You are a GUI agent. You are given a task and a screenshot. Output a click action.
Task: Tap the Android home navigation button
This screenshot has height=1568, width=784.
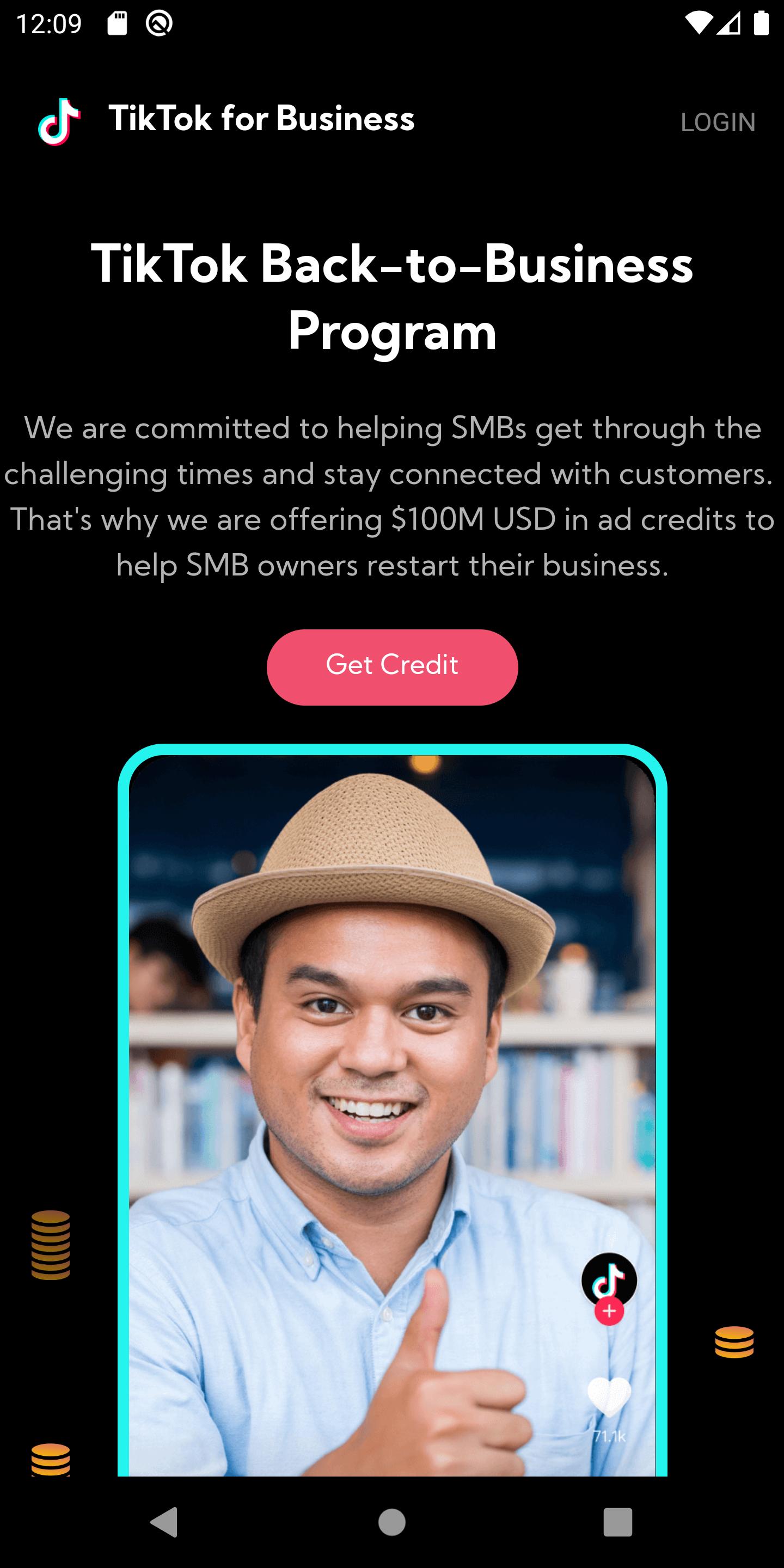pyautogui.click(x=391, y=1522)
